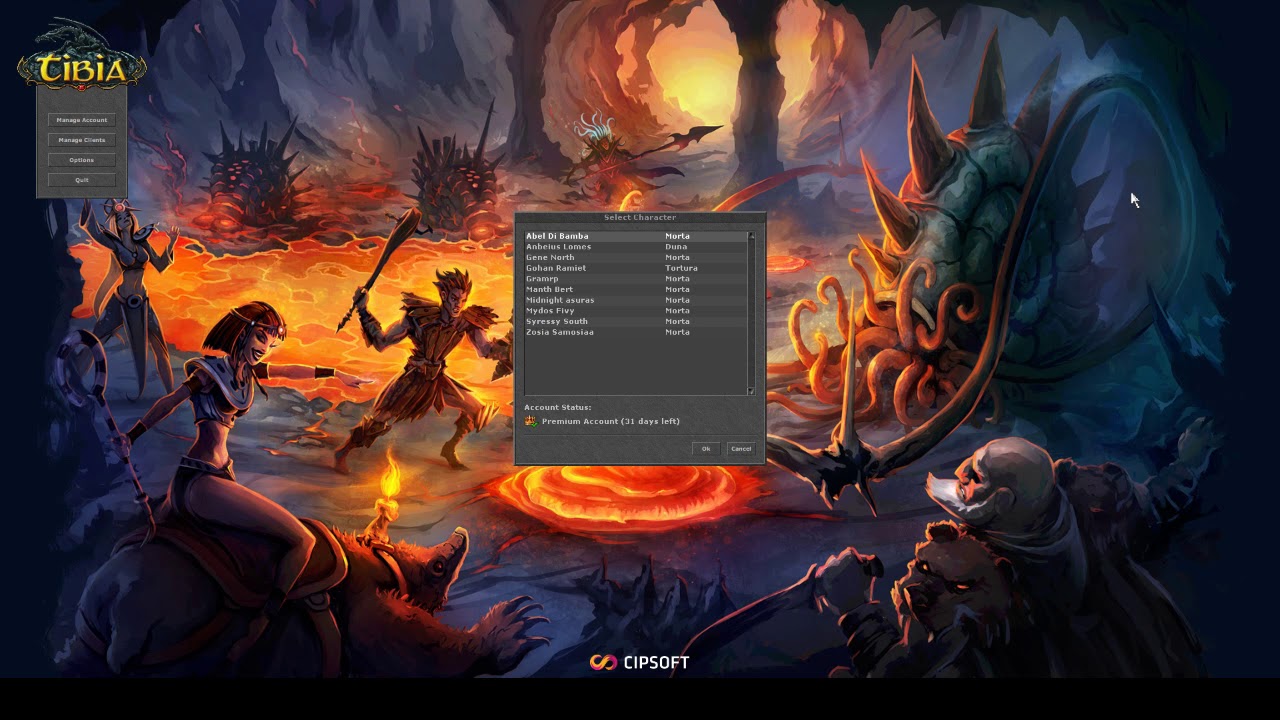Open the Manage Account menu button
Image resolution: width=1280 pixels, height=720 pixels.
click(x=82, y=120)
